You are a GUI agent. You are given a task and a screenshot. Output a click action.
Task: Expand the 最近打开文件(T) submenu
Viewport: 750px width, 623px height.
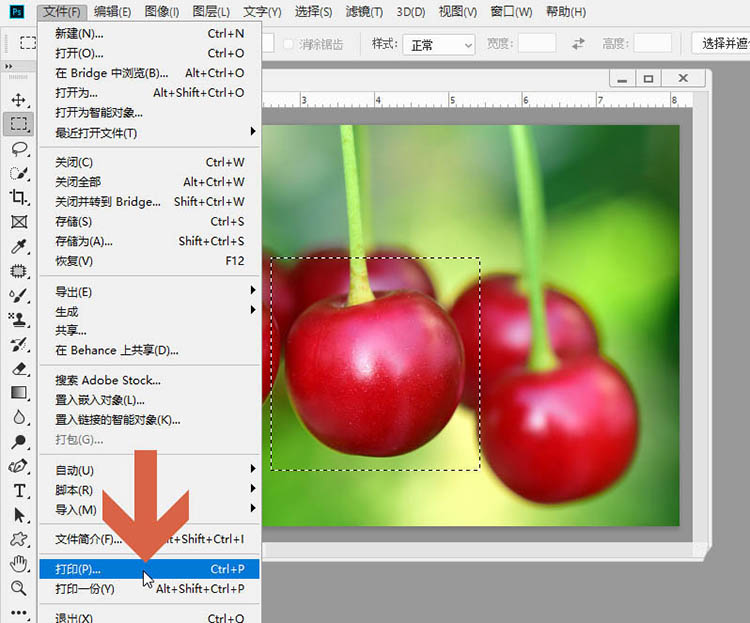pyautogui.click(x=150, y=133)
